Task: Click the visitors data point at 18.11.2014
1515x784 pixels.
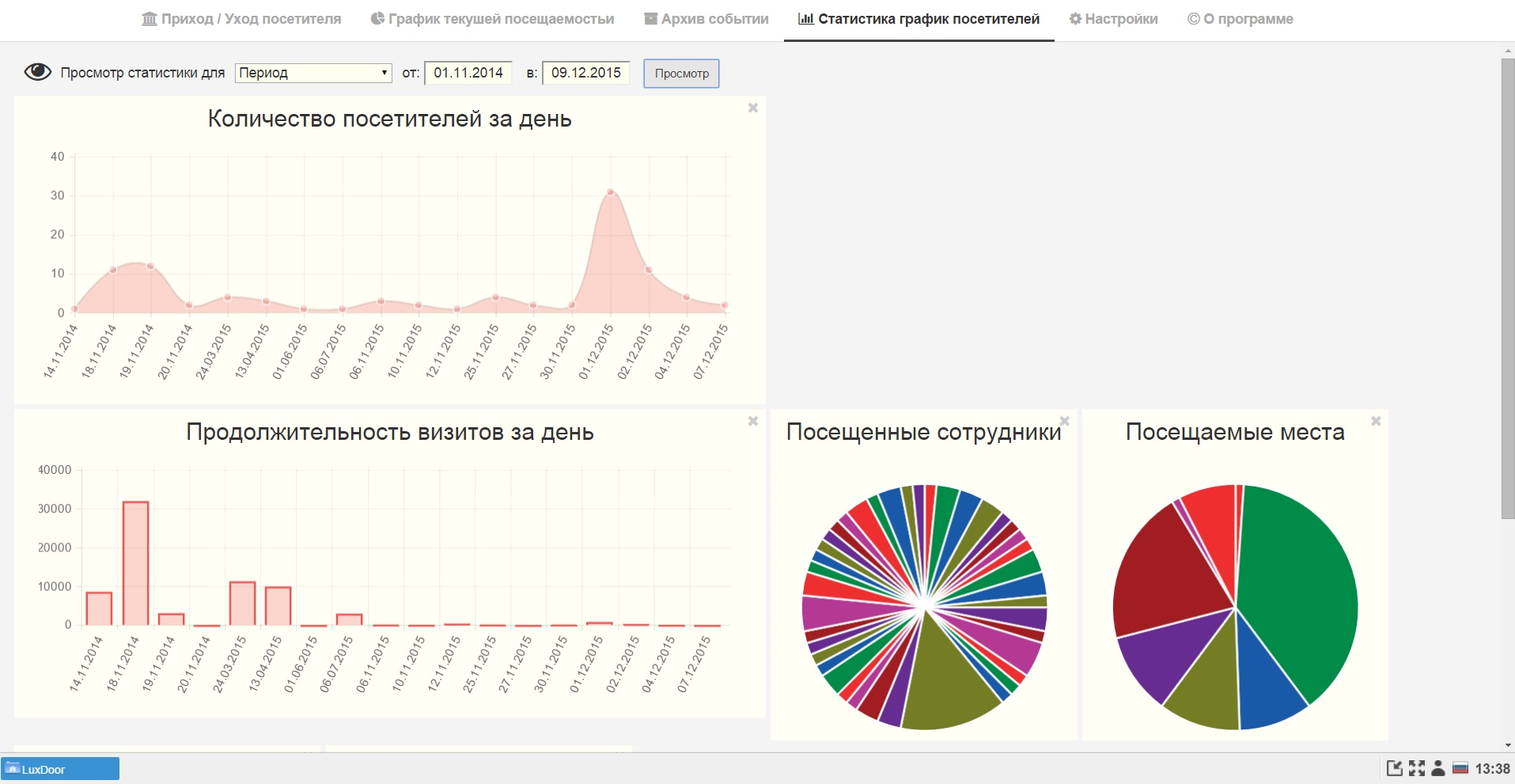Action: (x=113, y=270)
